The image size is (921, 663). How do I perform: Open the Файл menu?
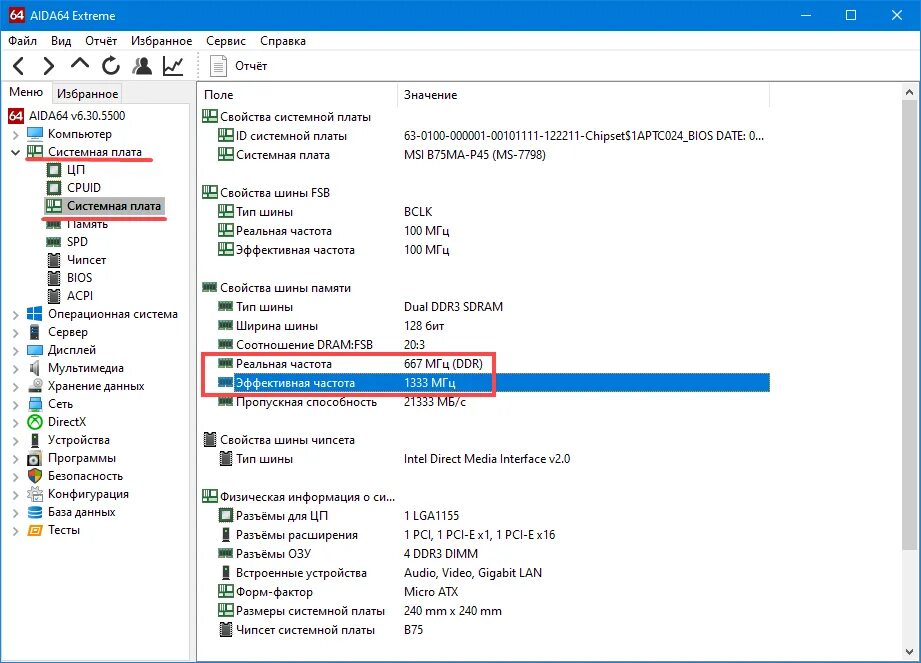click(22, 41)
